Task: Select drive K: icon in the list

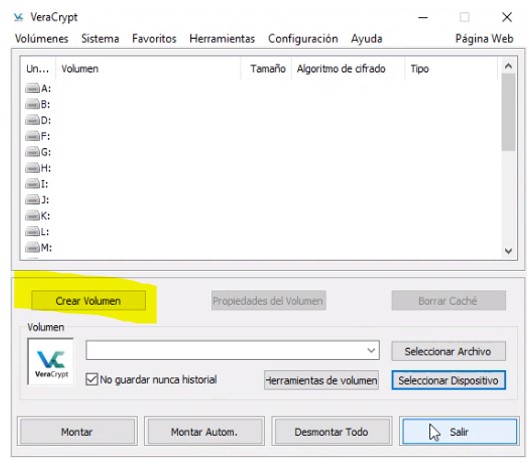Action: 32,216
